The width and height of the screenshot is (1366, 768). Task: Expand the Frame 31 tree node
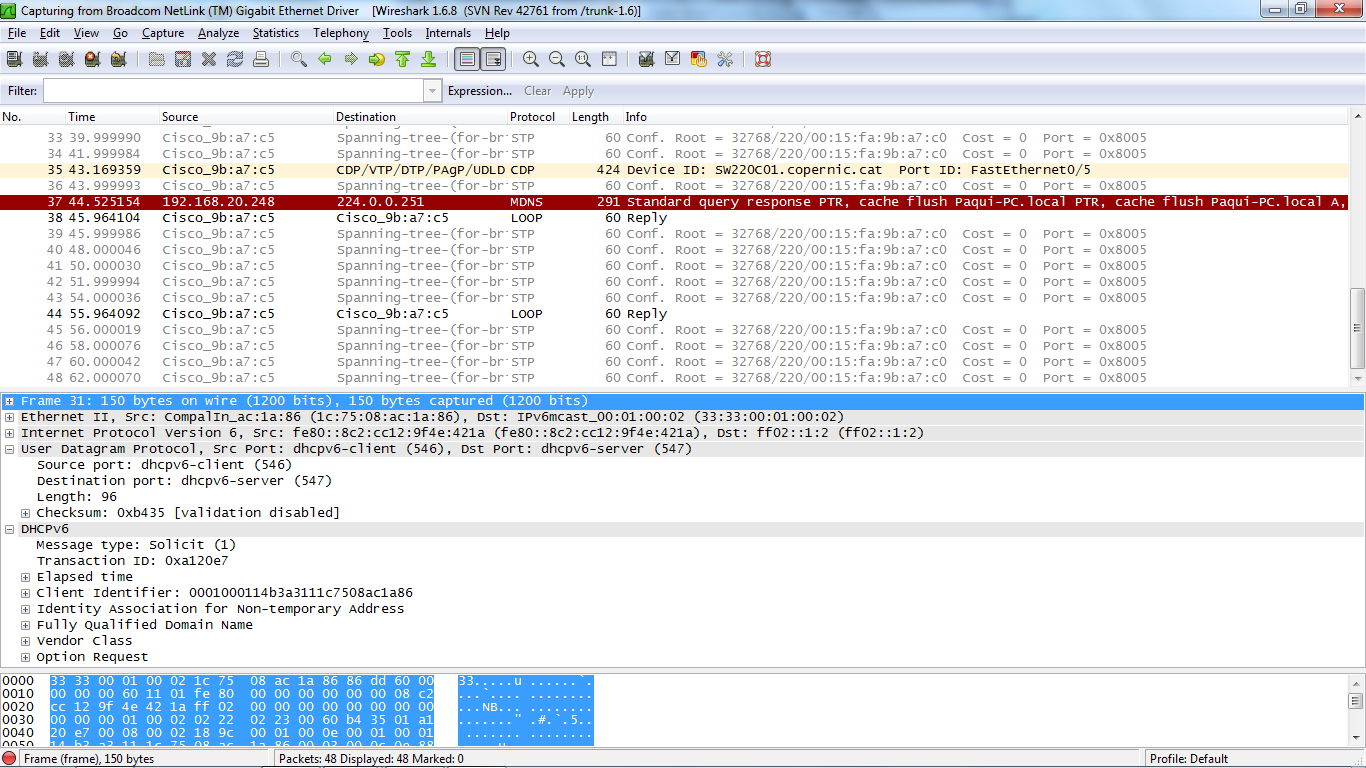9,401
